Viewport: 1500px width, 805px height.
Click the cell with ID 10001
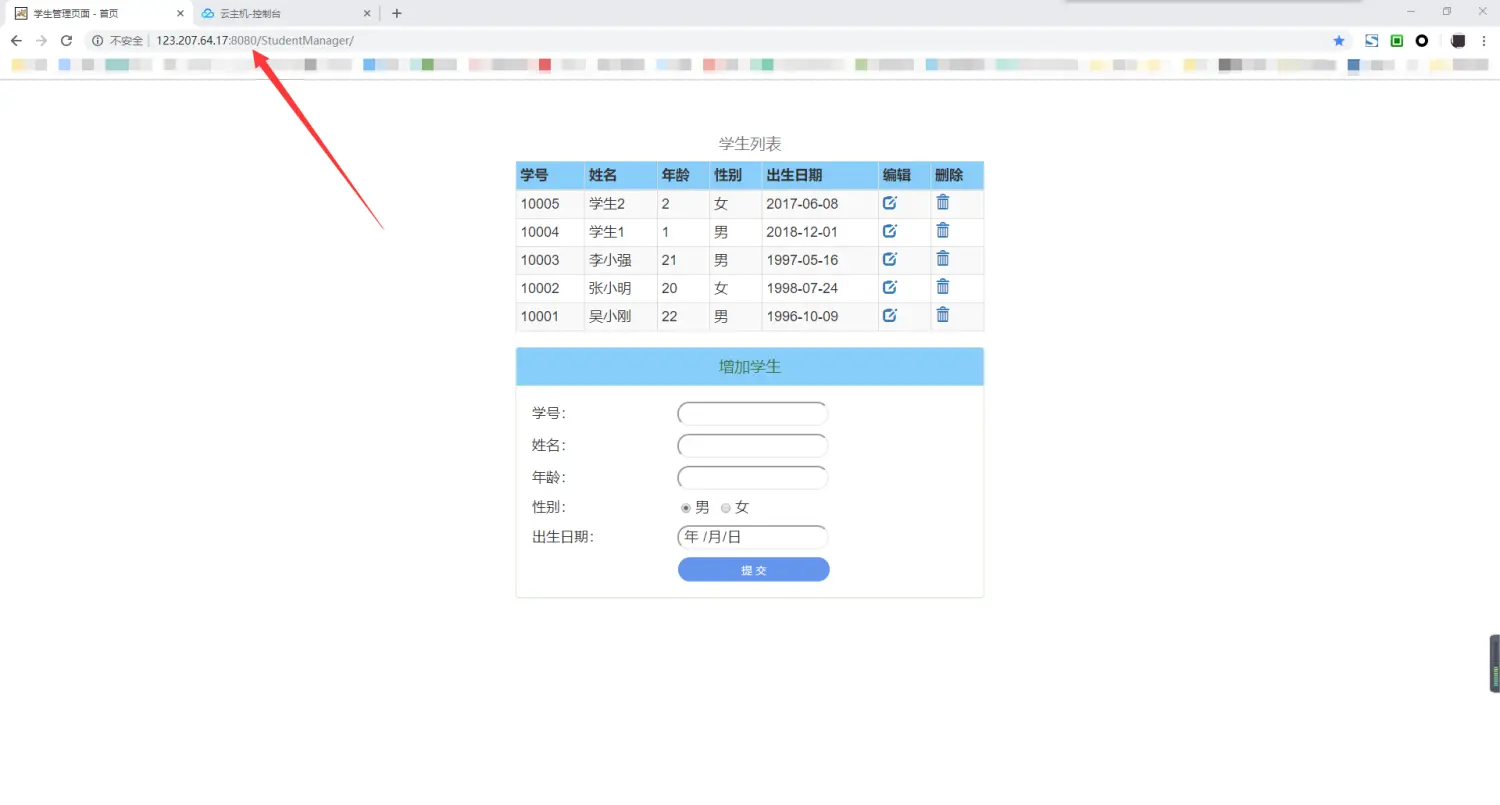[550, 316]
